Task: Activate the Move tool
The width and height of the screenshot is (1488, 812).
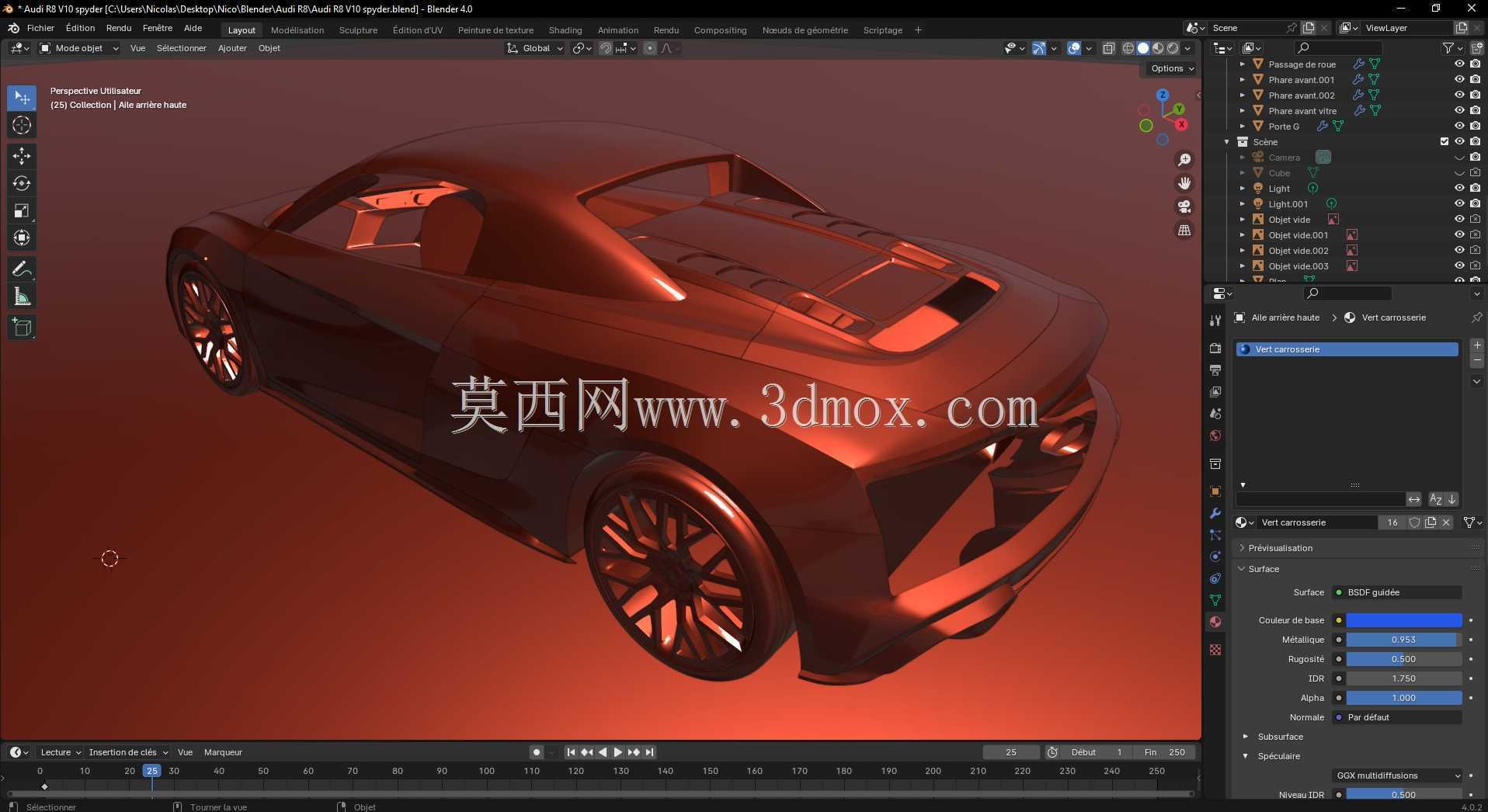Action: tap(22, 156)
